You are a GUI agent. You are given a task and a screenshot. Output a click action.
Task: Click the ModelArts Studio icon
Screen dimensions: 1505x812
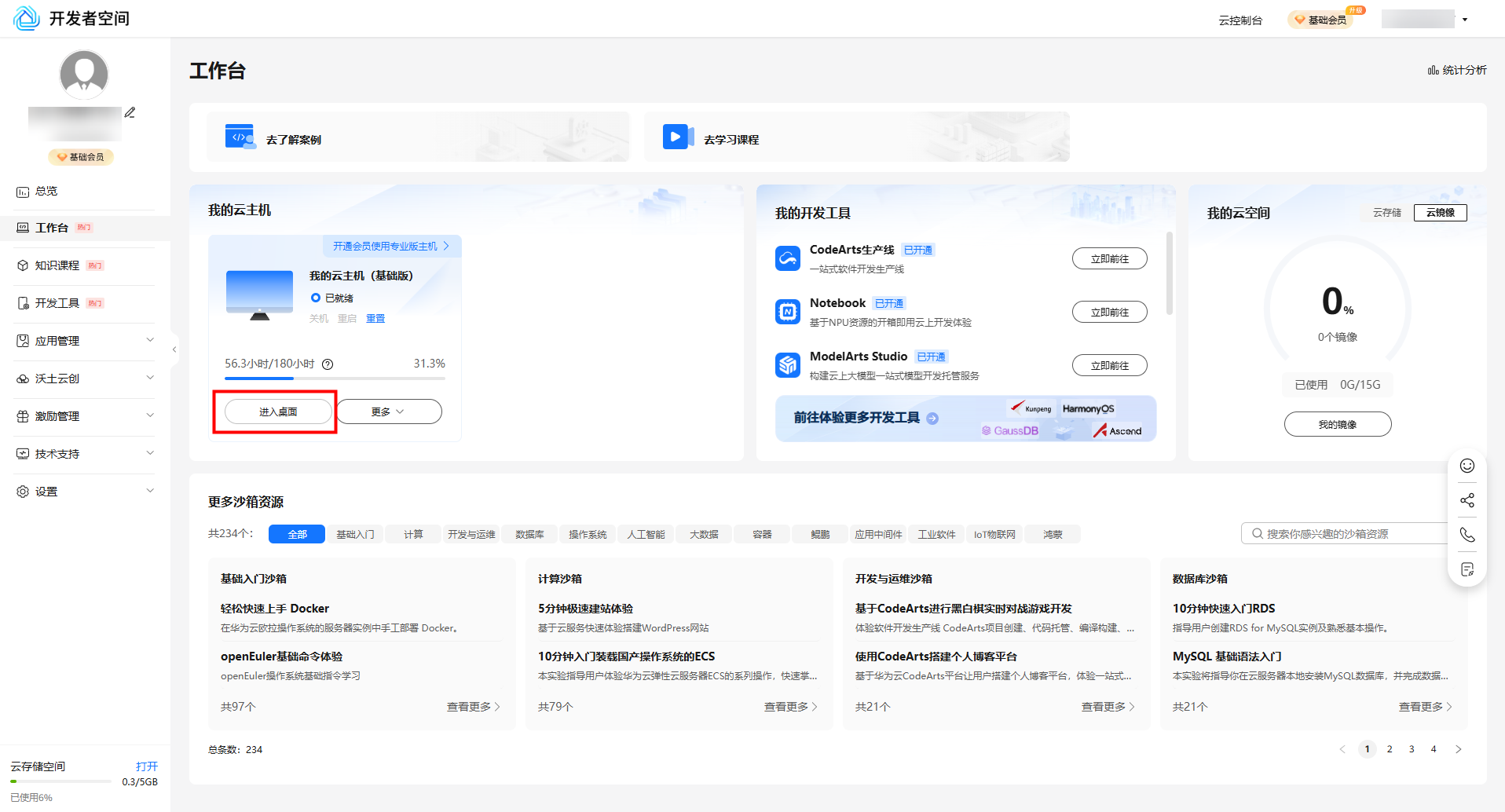[788, 364]
